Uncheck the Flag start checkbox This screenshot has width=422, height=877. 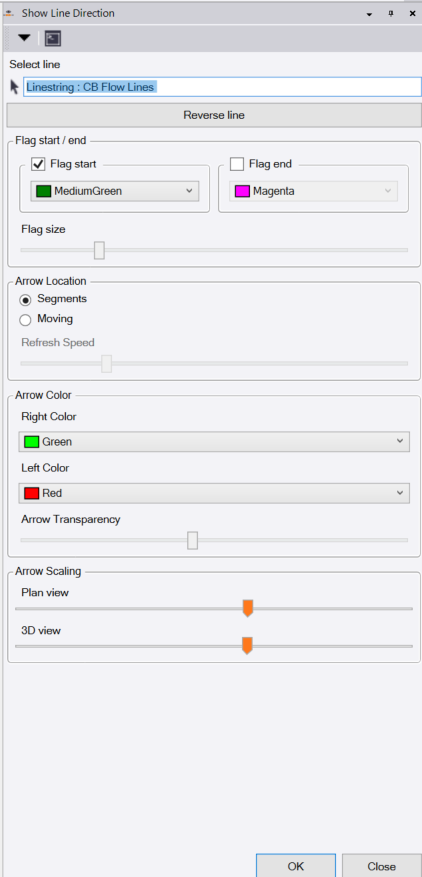point(38,164)
